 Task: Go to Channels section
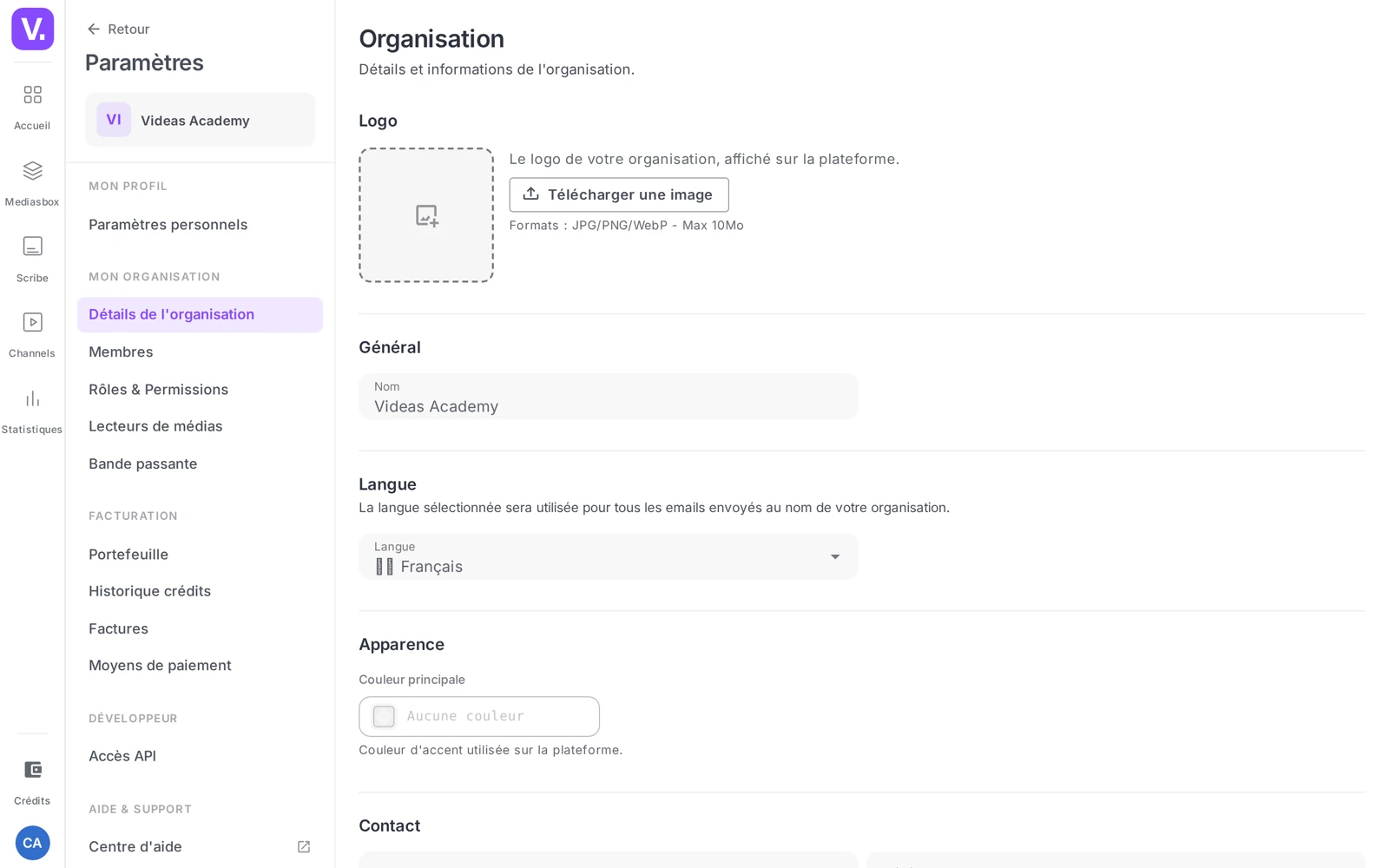pos(32,335)
